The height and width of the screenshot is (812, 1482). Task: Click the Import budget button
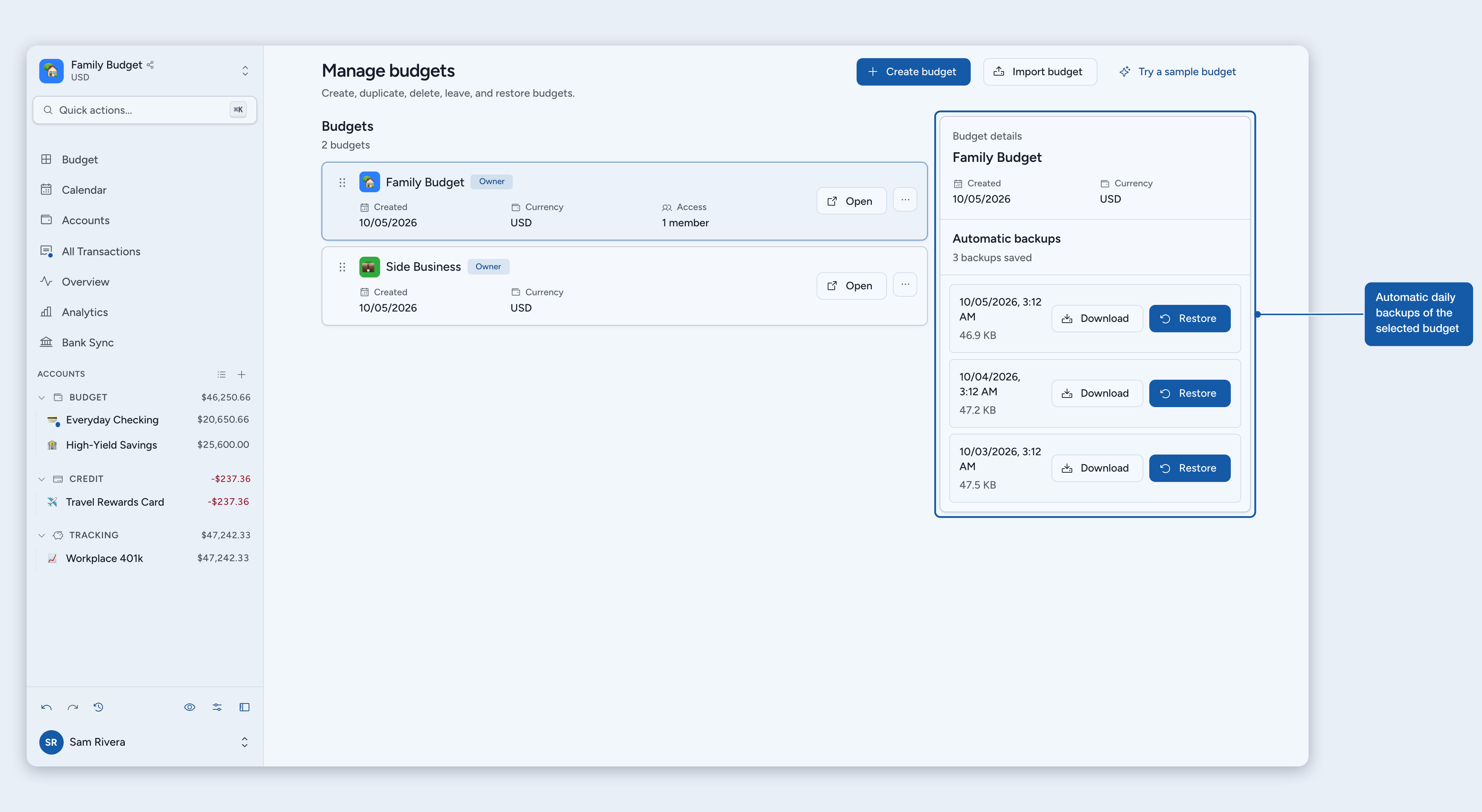pos(1040,72)
